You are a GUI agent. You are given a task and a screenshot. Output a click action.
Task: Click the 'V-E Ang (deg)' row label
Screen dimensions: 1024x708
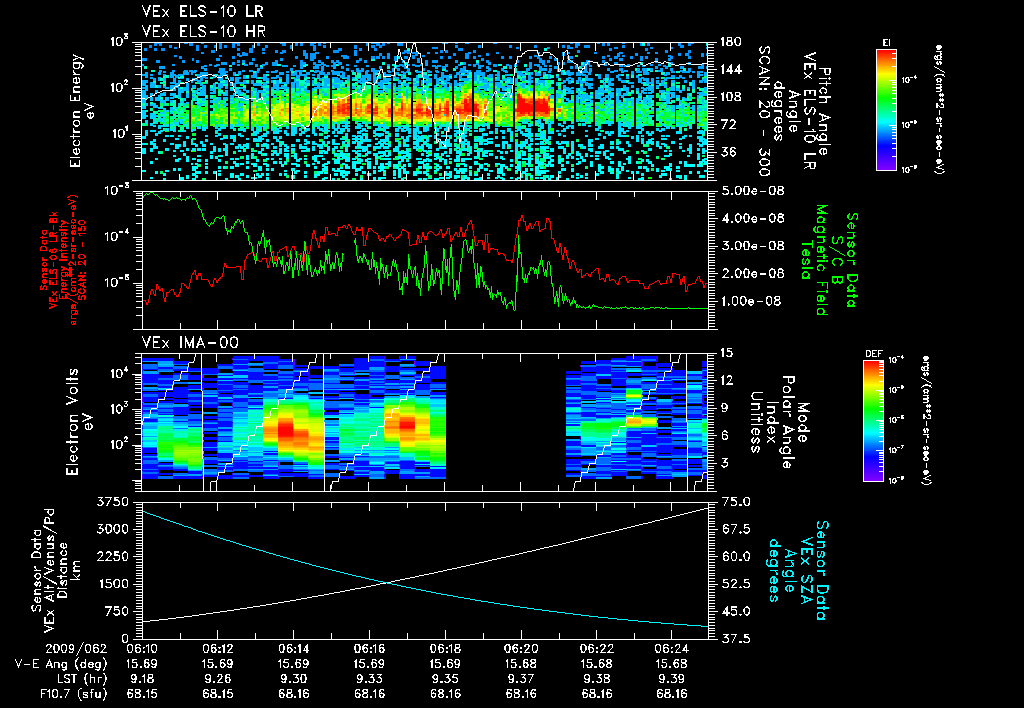[x=59, y=664]
